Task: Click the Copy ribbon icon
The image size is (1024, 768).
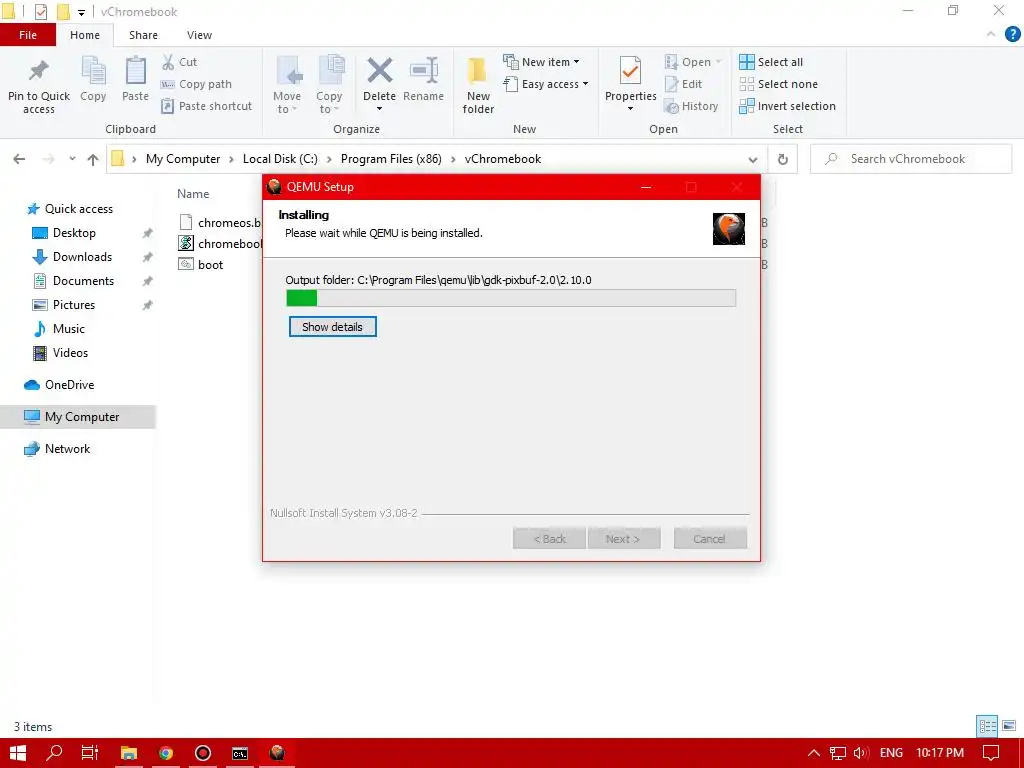Action: coord(93,71)
